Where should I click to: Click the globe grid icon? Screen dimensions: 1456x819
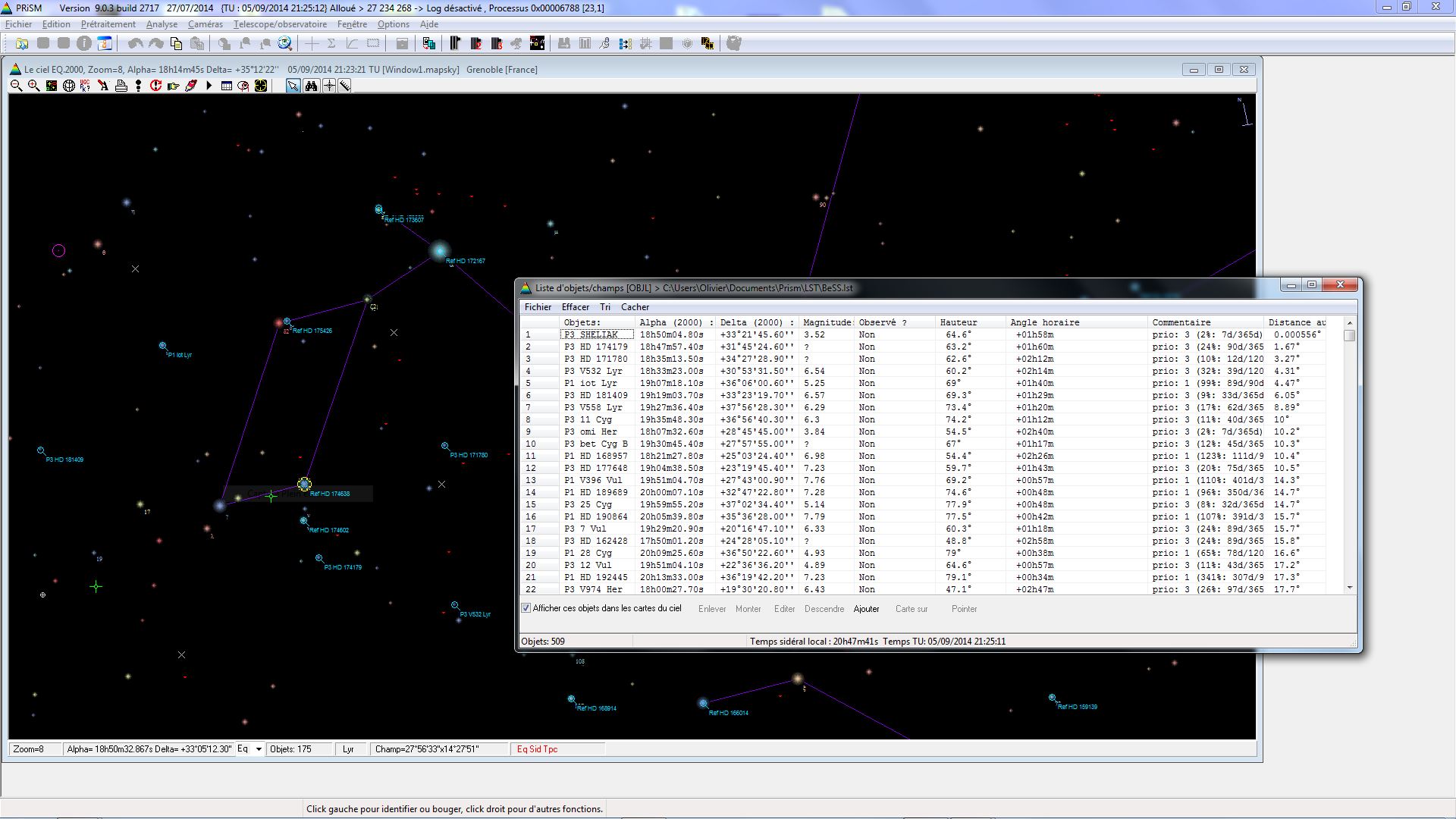pos(69,86)
